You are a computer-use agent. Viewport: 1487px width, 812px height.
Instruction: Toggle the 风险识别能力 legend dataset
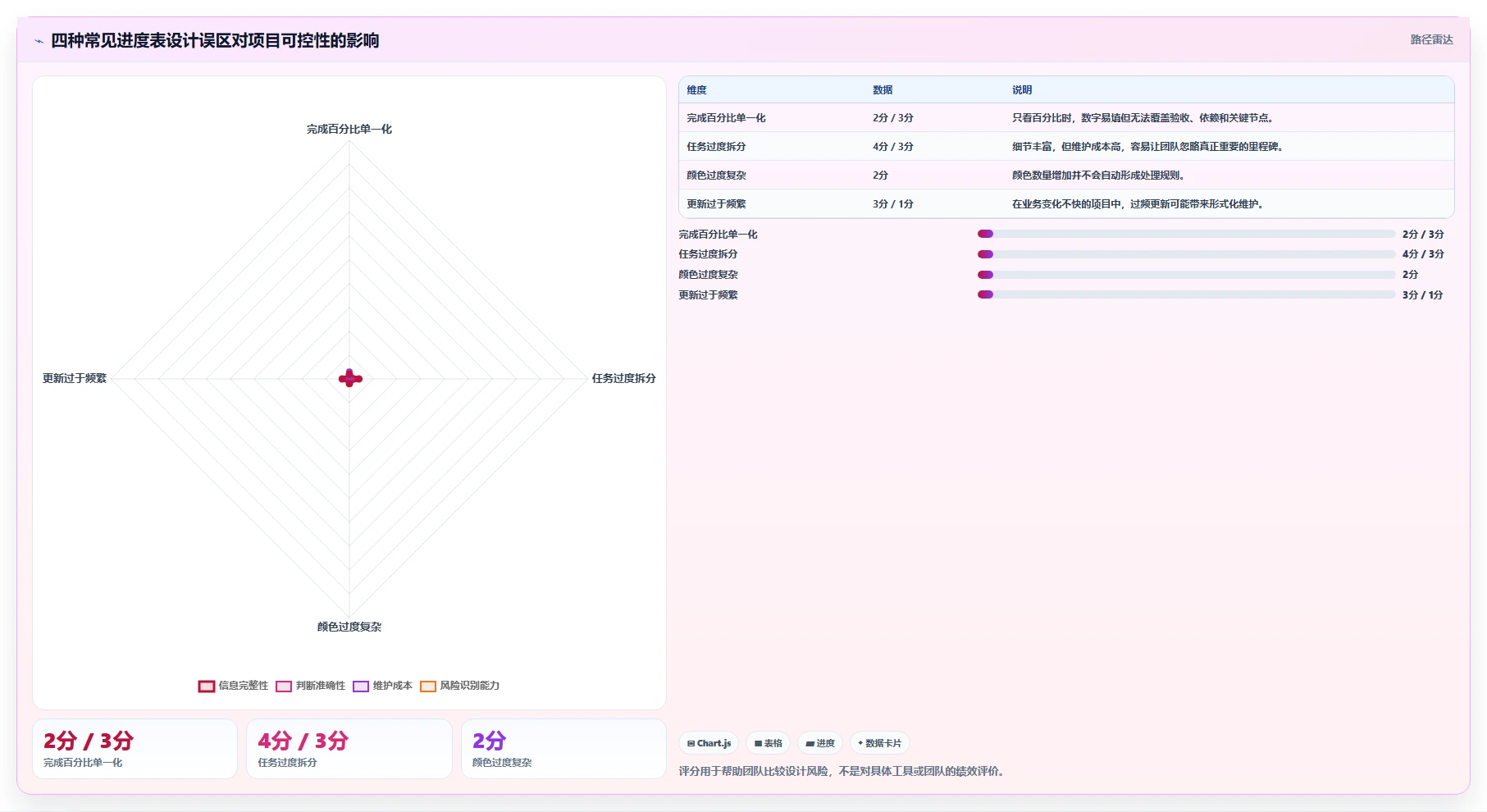point(460,686)
